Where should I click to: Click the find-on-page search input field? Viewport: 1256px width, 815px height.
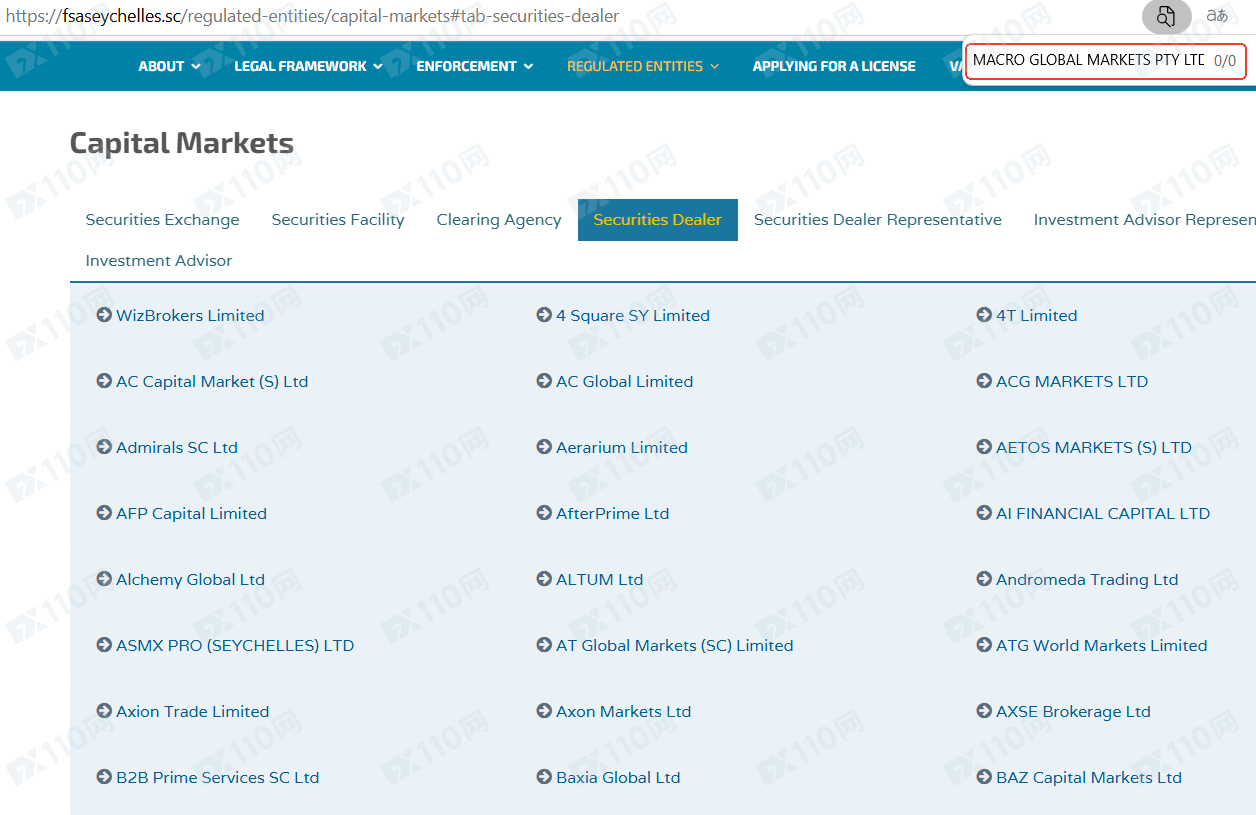[x=1087, y=60]
